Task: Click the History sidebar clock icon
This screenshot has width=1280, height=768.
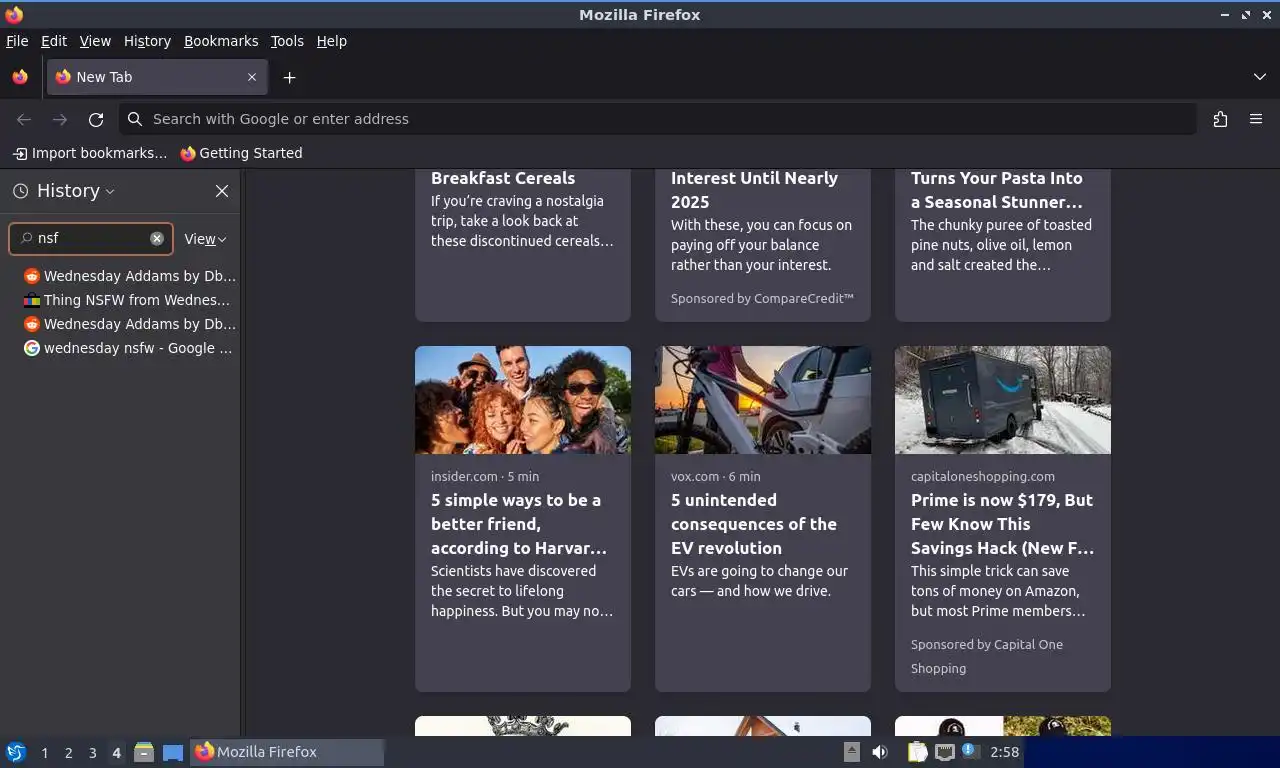Action: coord(20,191)
